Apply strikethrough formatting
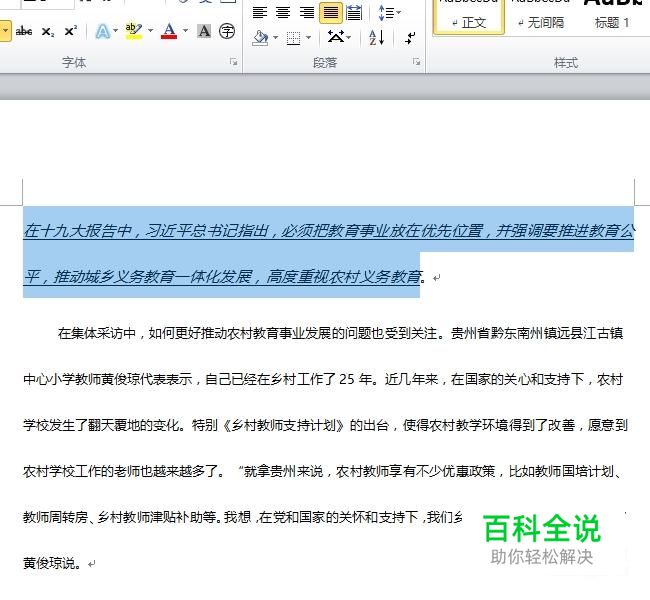Viewport: 650px width, 600px height. [24, 31]
